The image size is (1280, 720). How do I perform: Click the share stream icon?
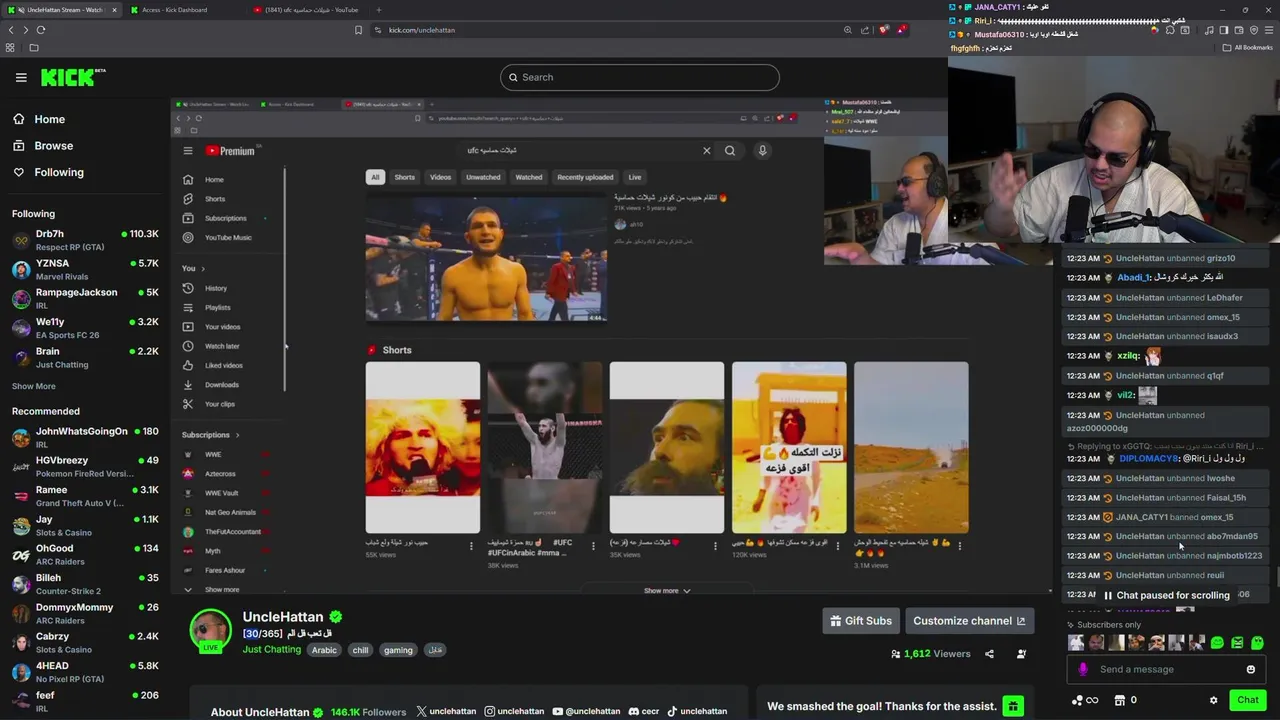pyautogui.click(x=989, y=654)
